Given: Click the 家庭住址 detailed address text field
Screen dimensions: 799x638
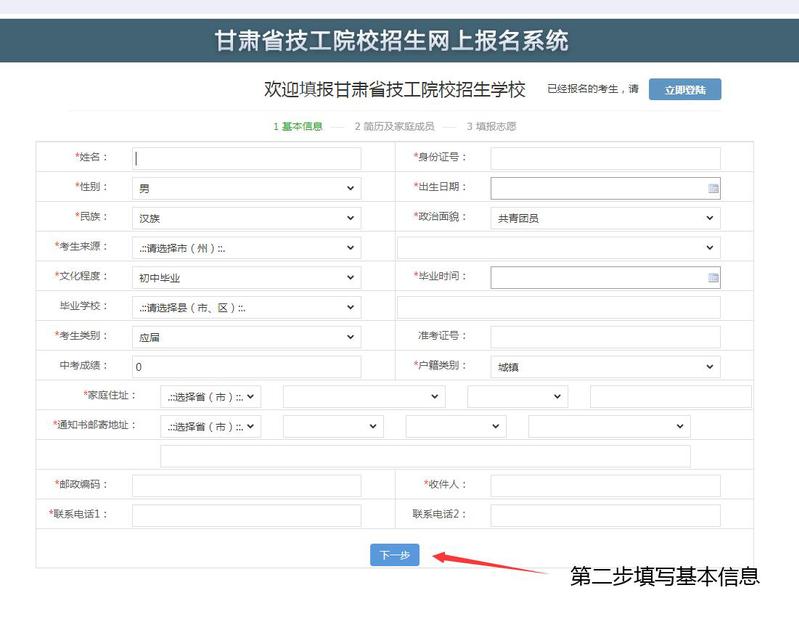Looking at the screenshot, I should [x=671, y=396].
